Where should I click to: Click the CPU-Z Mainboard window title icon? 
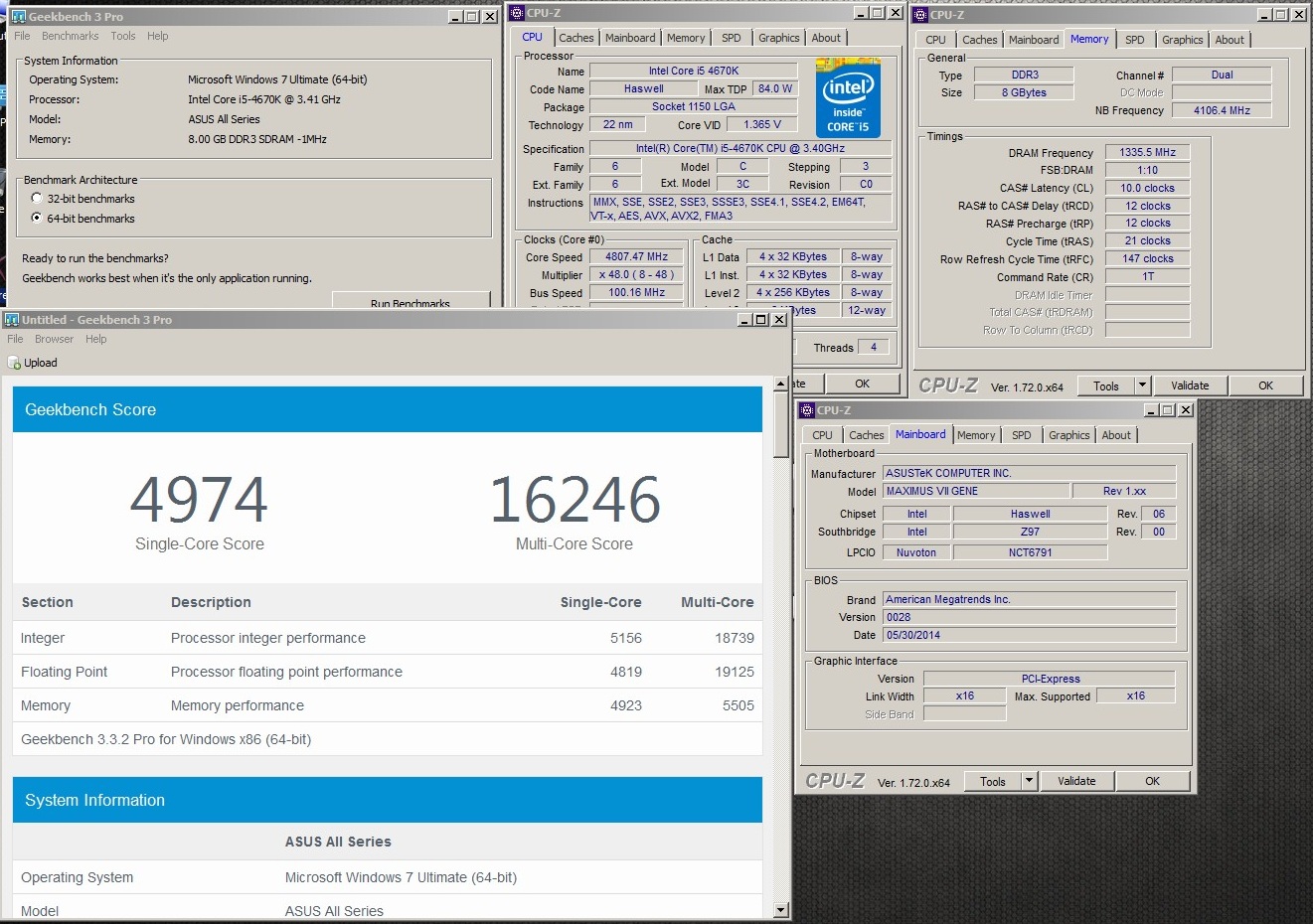[x=807, y=410]
